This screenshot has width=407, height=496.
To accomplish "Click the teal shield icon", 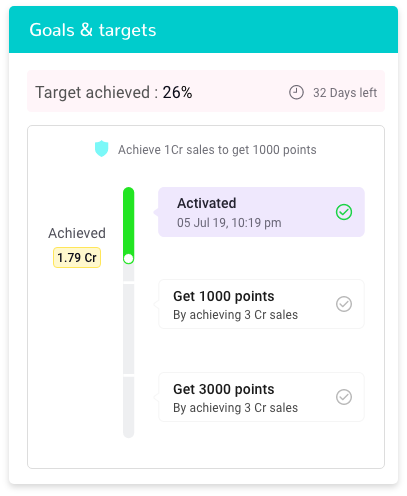I will click(101, 149).
